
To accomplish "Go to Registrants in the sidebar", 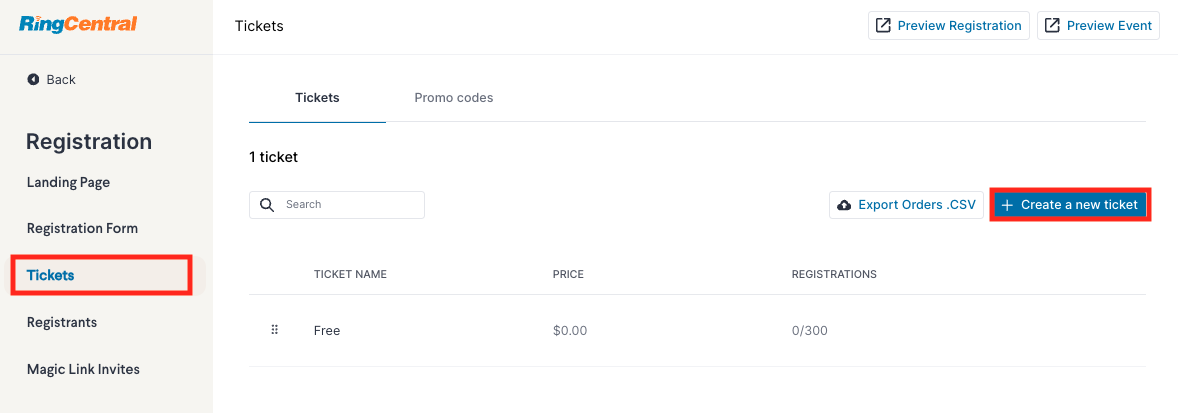I will pyautogui.click(x=62, y=322).
